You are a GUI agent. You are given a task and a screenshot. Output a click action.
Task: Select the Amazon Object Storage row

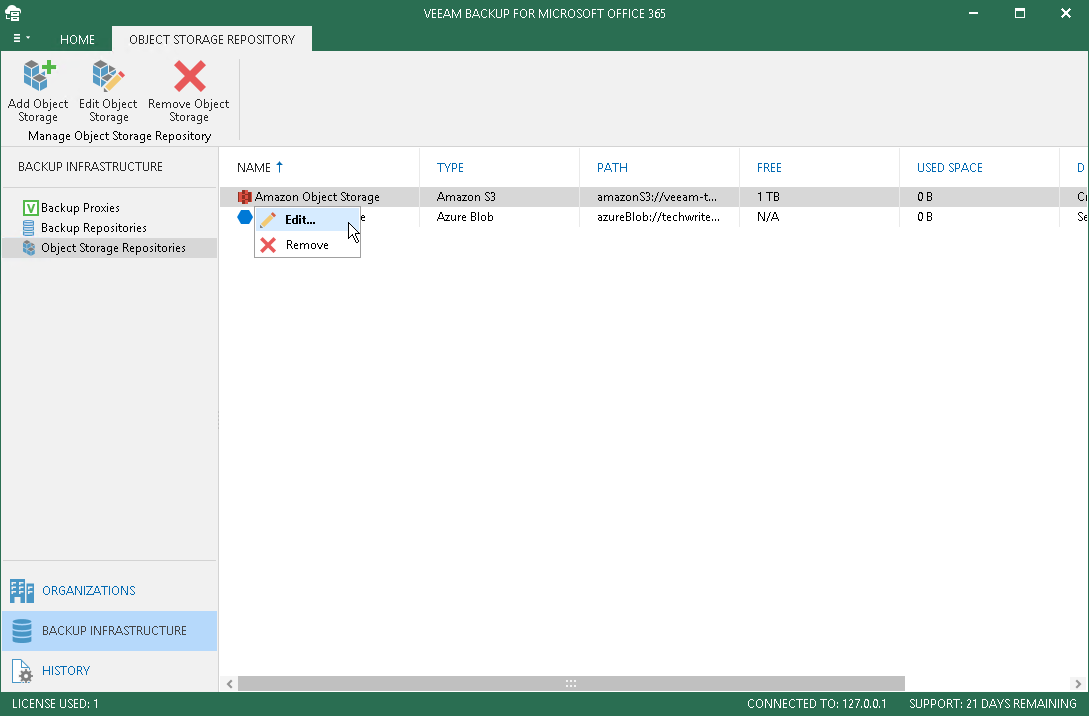click(654, 197)
